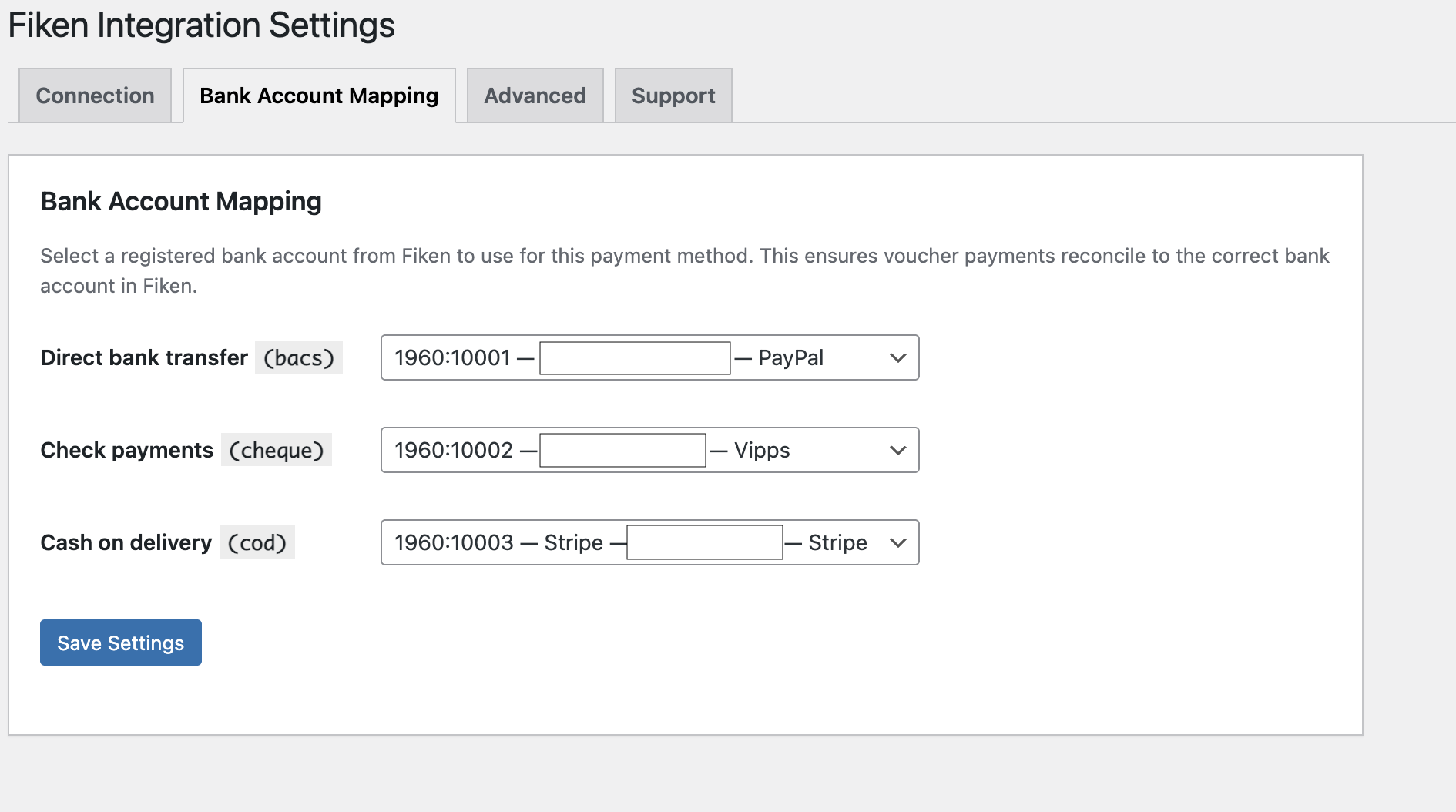Click the blank field beside 1960:10002

[x=622, y=450]
